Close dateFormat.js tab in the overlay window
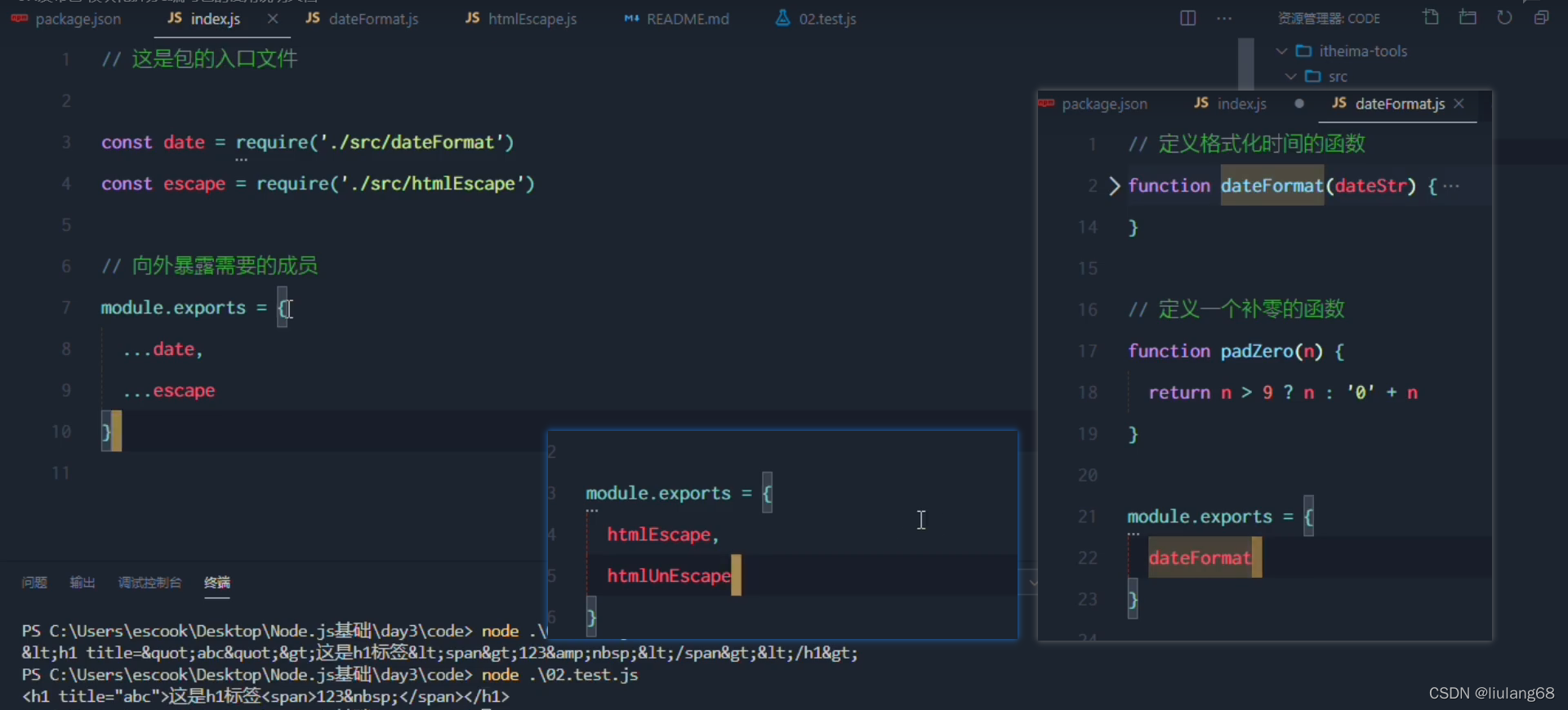Image resolution: width=1568 pixels, height=710 pixels. pyautogui.click(x=1459, y=104)
